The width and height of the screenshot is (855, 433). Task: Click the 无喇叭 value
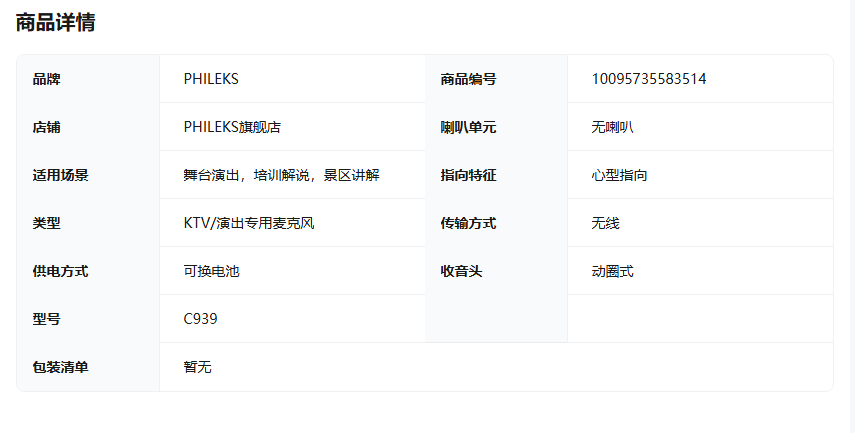612,127
